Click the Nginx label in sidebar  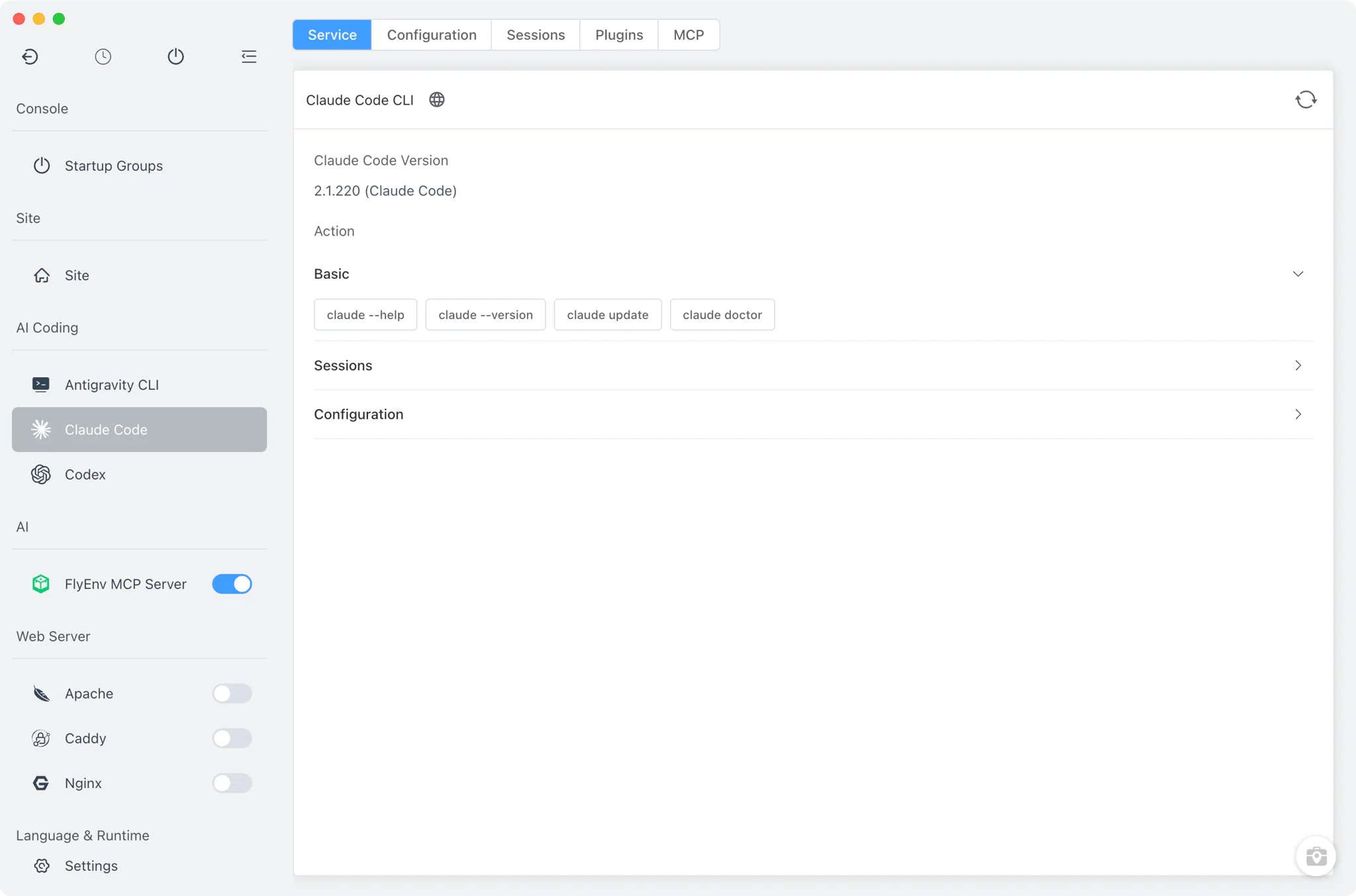pyautogui.click(x=83, y=783)
